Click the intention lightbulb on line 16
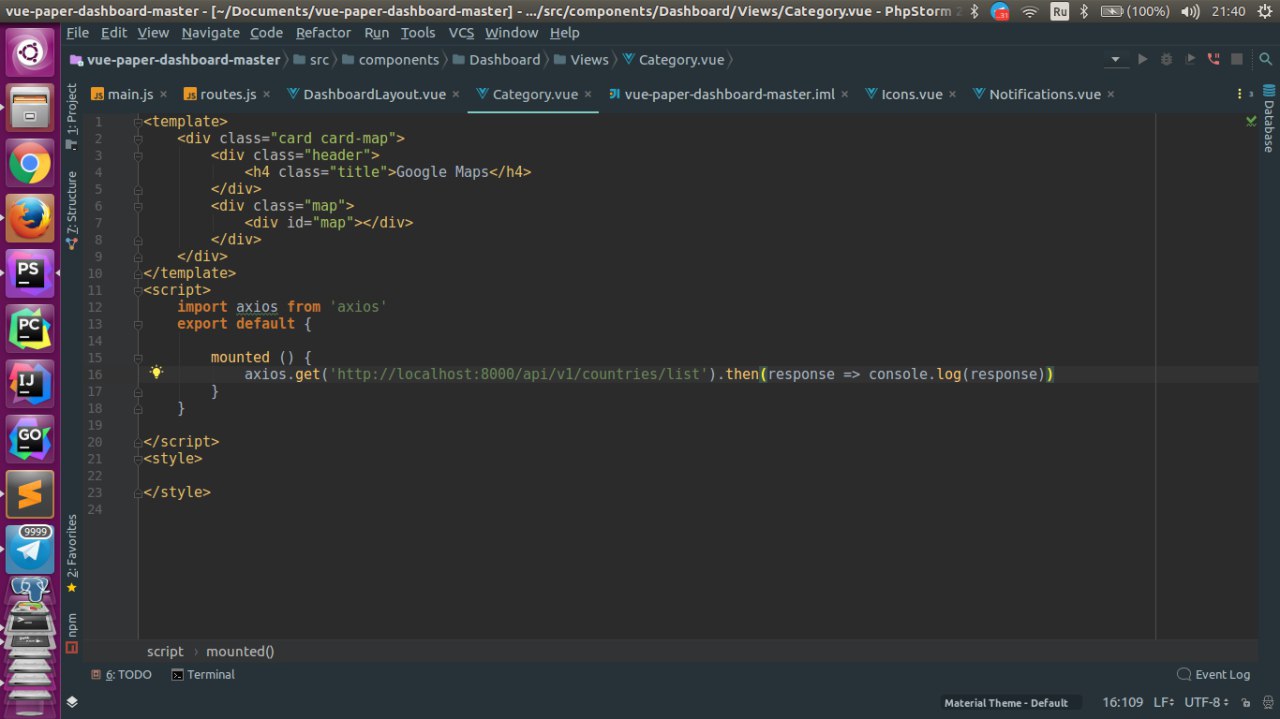This screenshot has width=1280, height=719. [x=156, y=373]
